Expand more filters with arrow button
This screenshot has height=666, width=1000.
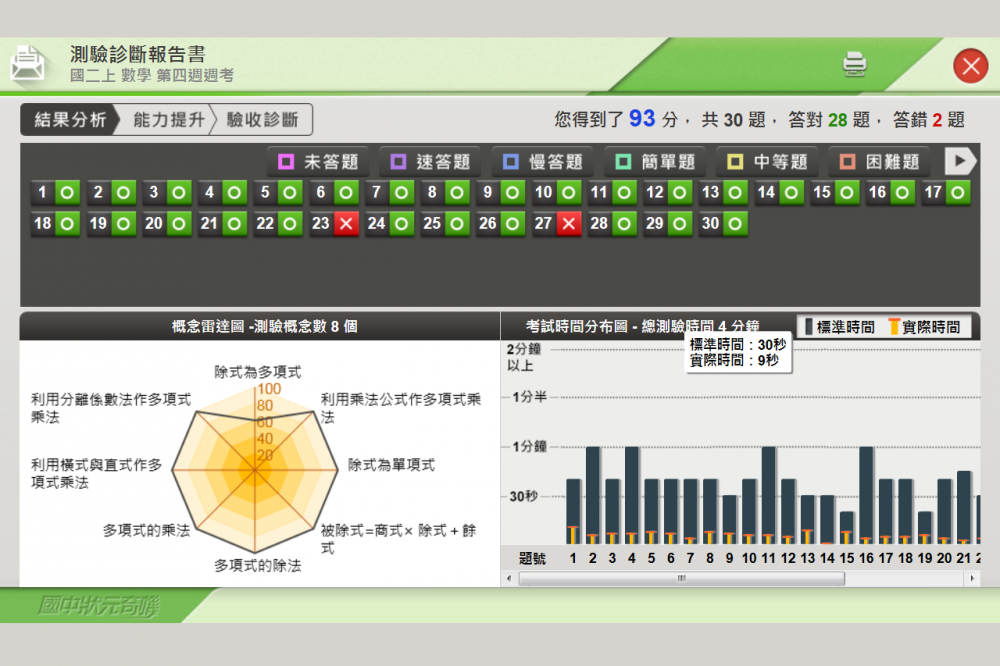[x=961, y=161]
